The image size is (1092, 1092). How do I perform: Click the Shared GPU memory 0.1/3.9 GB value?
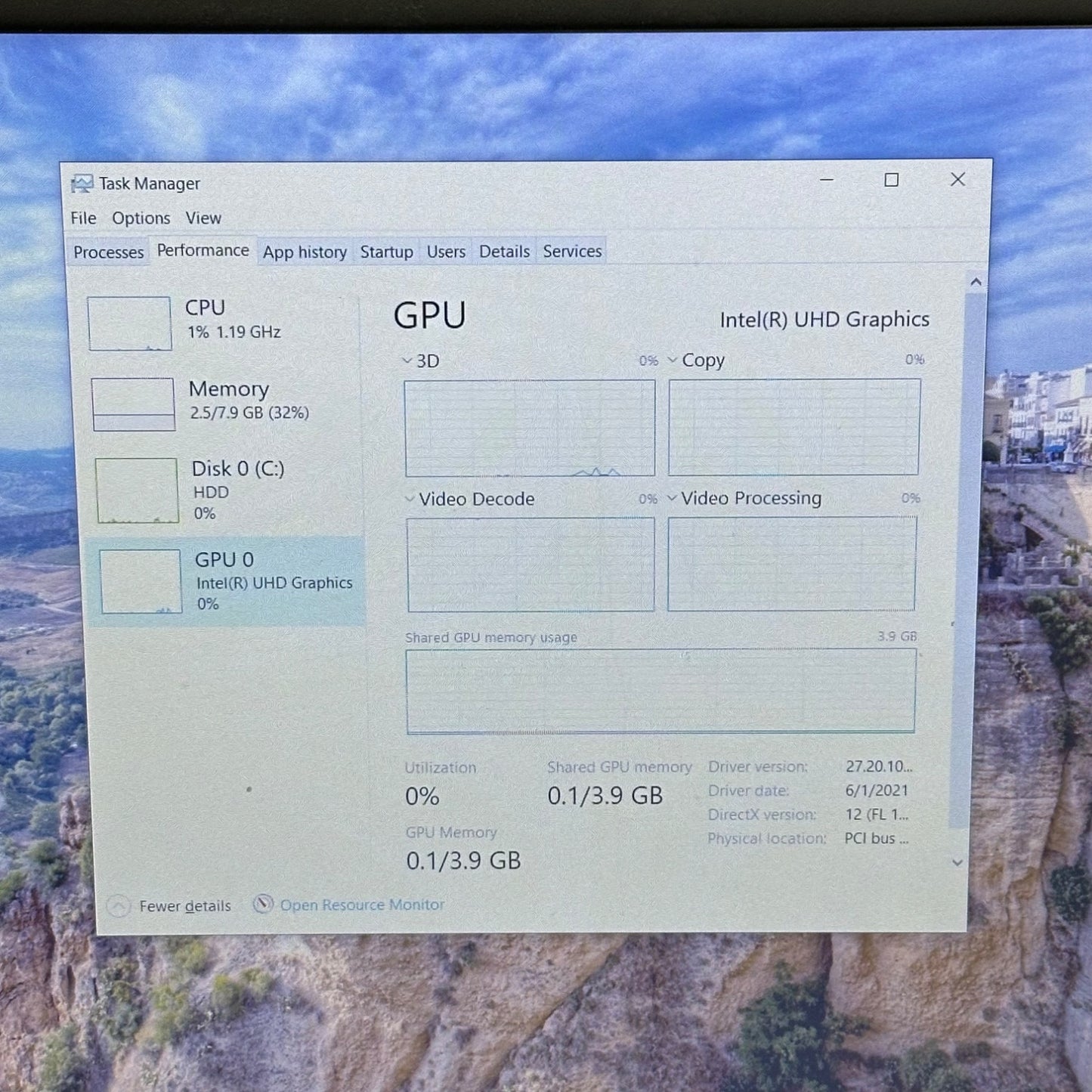[605, 796]
